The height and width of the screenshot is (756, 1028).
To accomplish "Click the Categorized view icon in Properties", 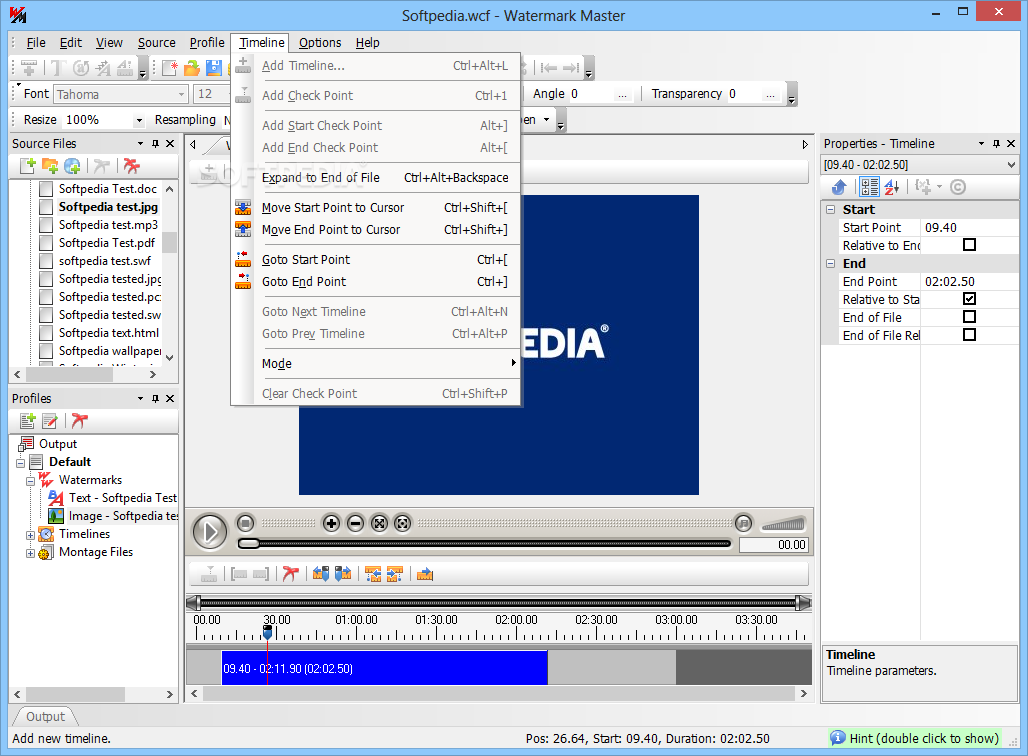I will [x=869, y=188].
